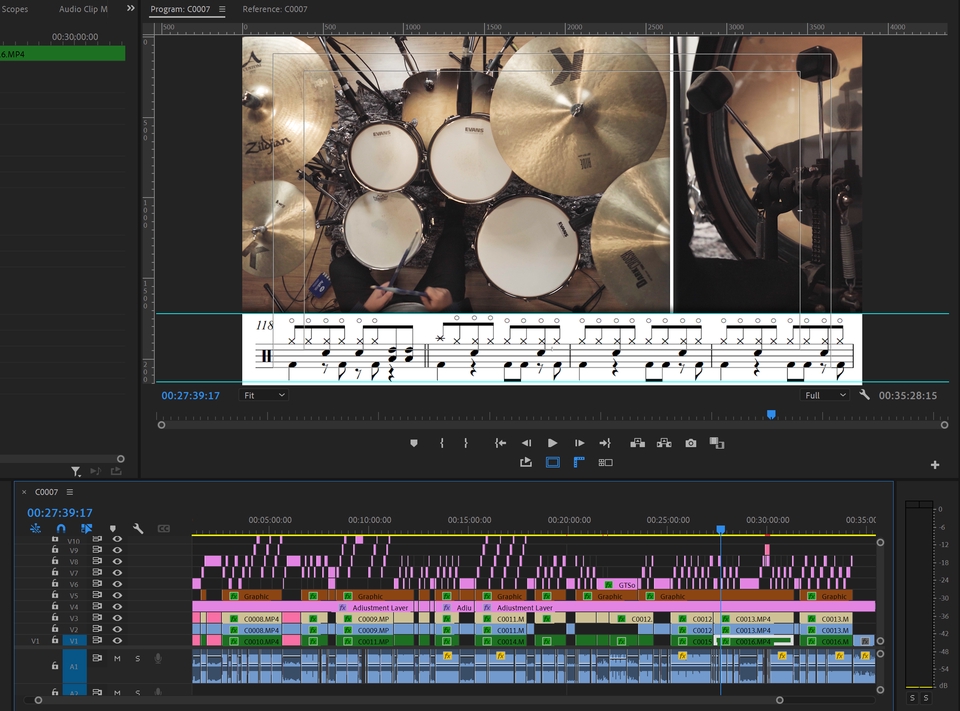Viewport: 960px width, 711px height.
Task: Open the C0007 timeline panel menu
Action: point(70,492)
